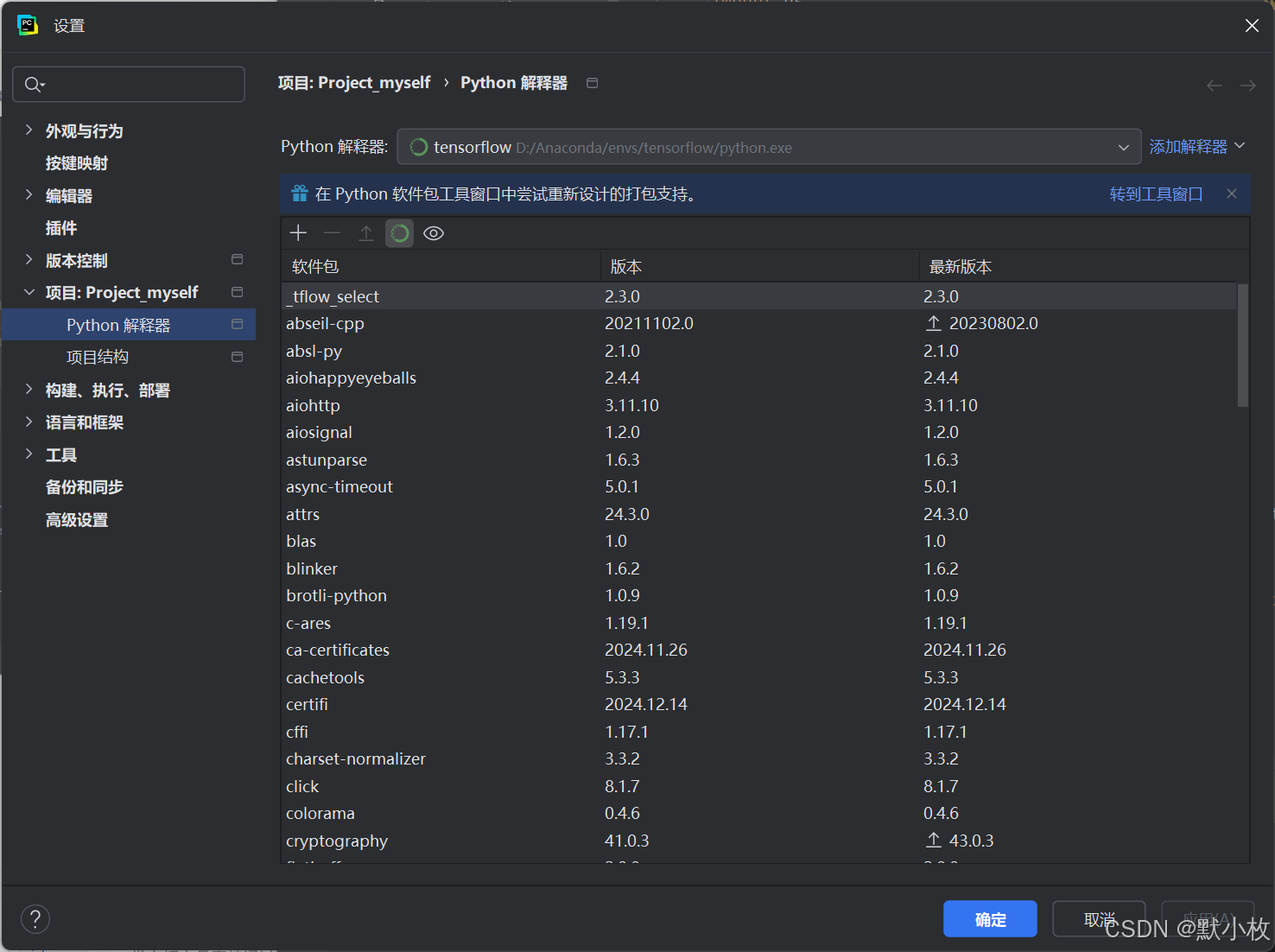
Task: Click the forward navigation arrow
Action: pyautogui.click(x=1248, y=85)
